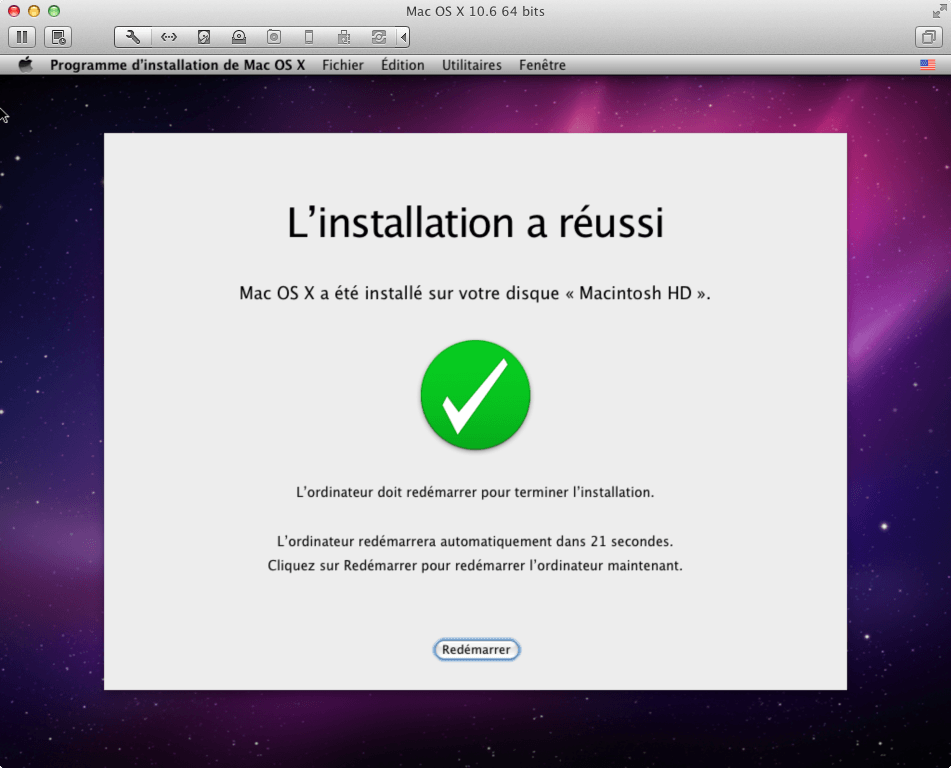Close the VM window with red button
Image resolution: width=951 pixels, height=768 pixels.
coord(14,11)
